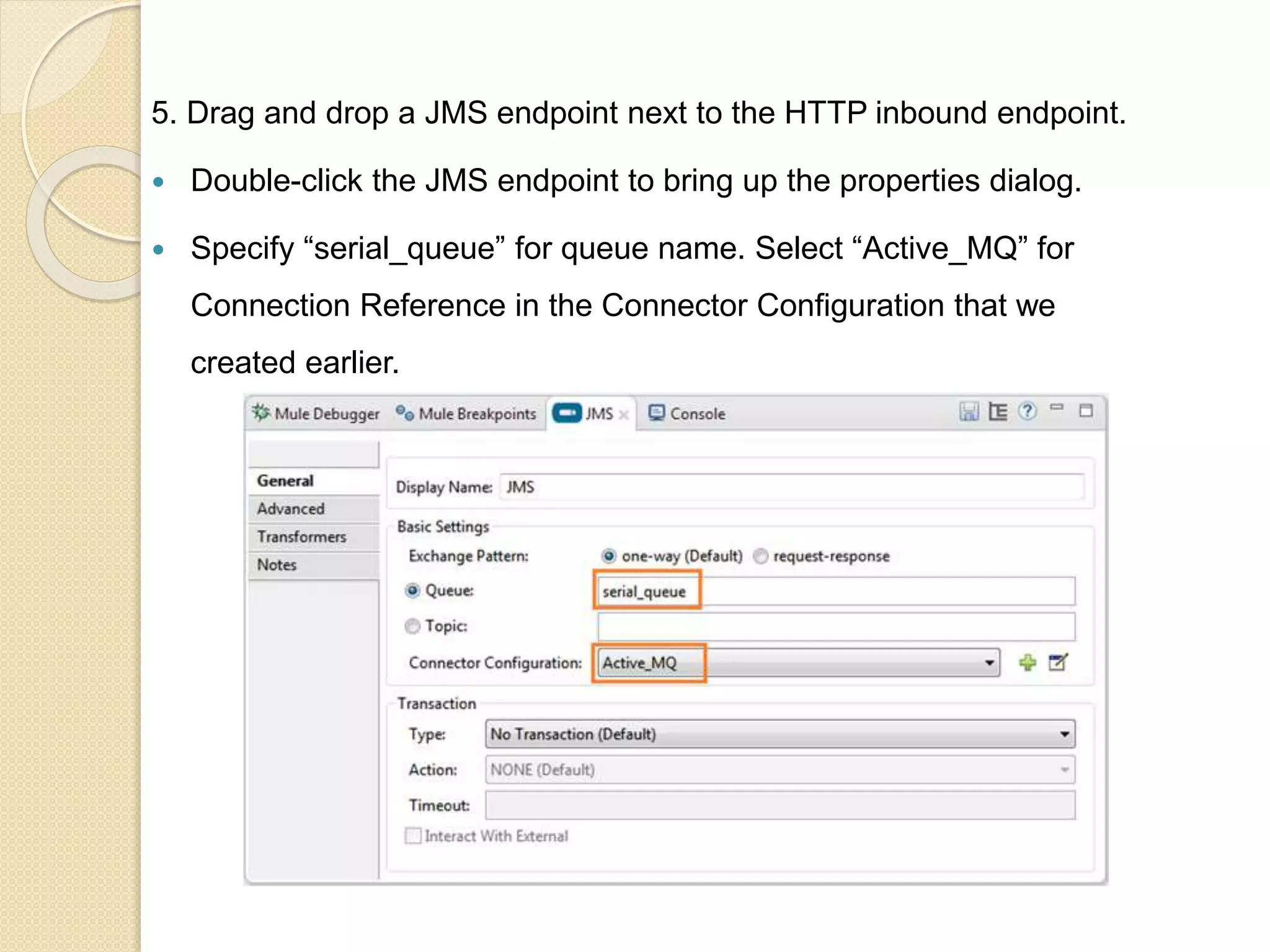Open the Transformers section

(x=313, y=537)
